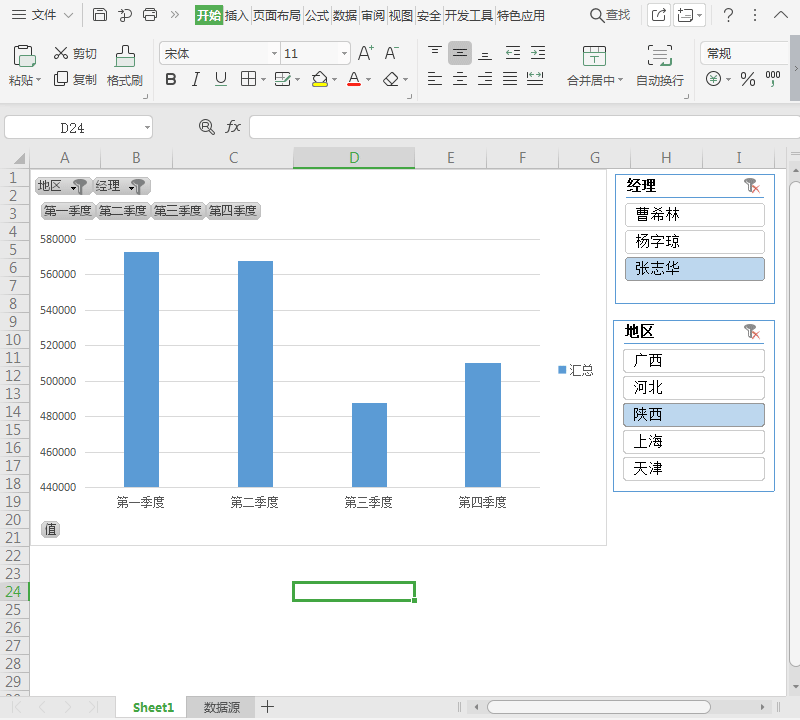Expand the paste options arrow
The width and height of the screenshot is (800, 720).
(38, 80)
